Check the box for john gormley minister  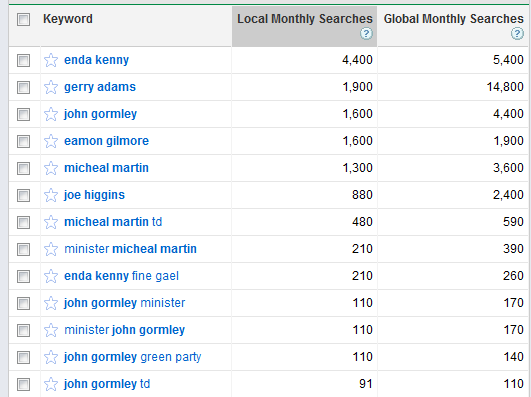point(24,303)
